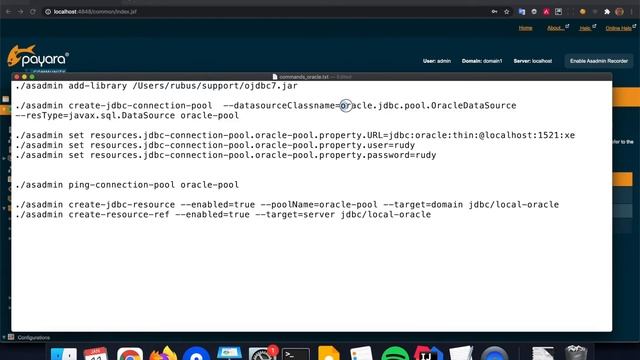Open the Help link
Screen dimensions: 640x360
point(585,28)
